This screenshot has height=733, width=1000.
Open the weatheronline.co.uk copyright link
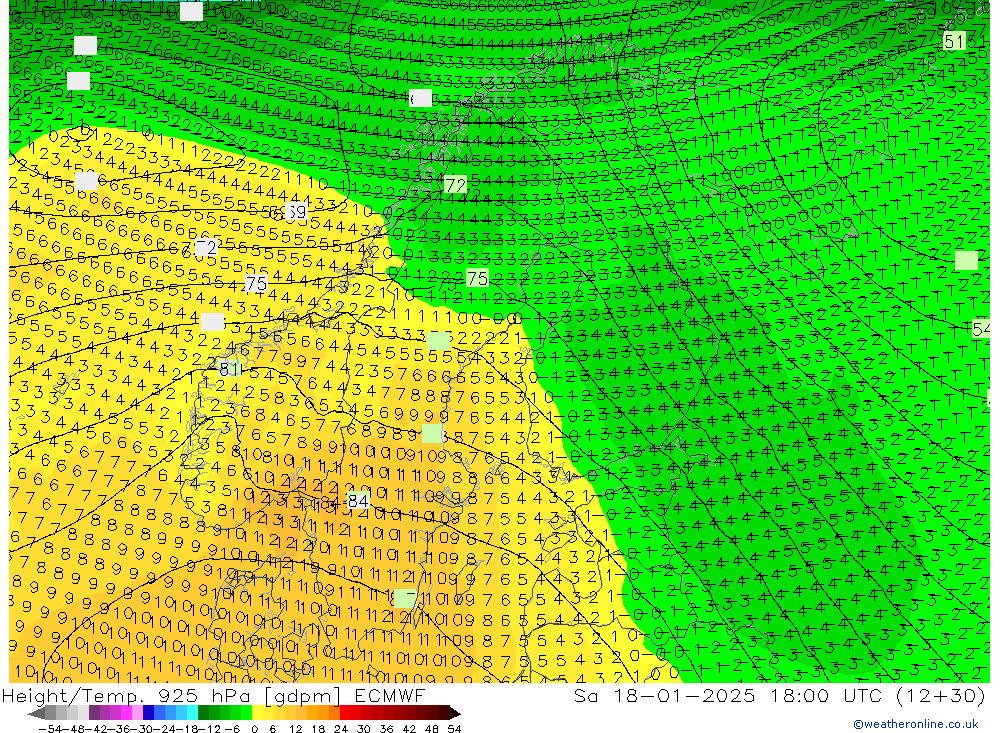[916, 724]
